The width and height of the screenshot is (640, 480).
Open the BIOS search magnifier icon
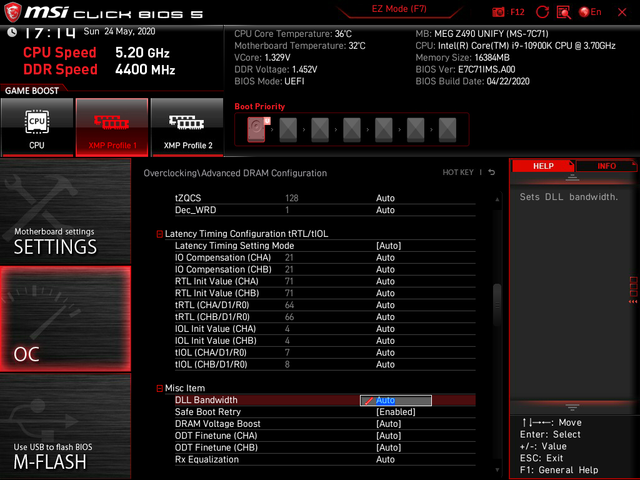pyautogui.click(x=564, y=12)
